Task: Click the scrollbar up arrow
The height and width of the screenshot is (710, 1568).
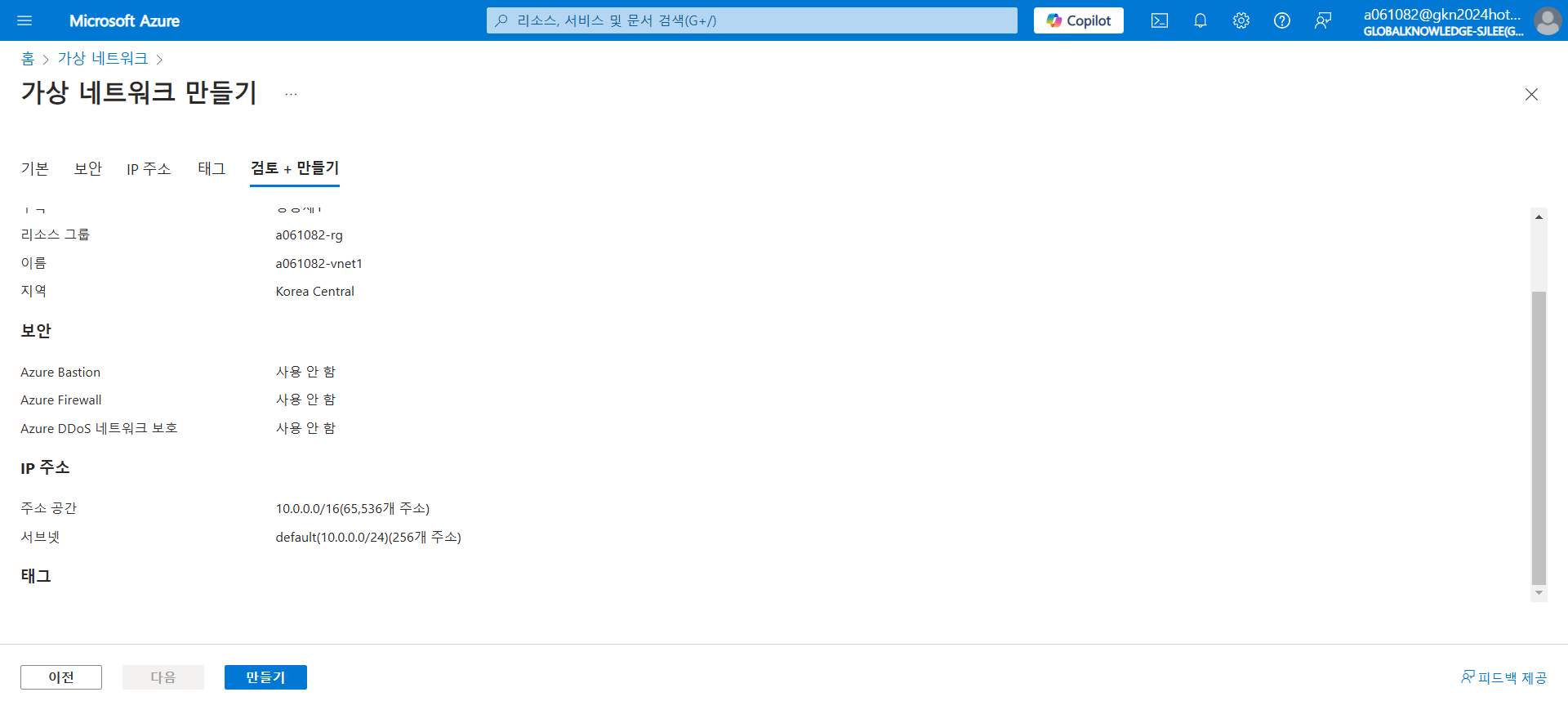Action: [1539, 217]
